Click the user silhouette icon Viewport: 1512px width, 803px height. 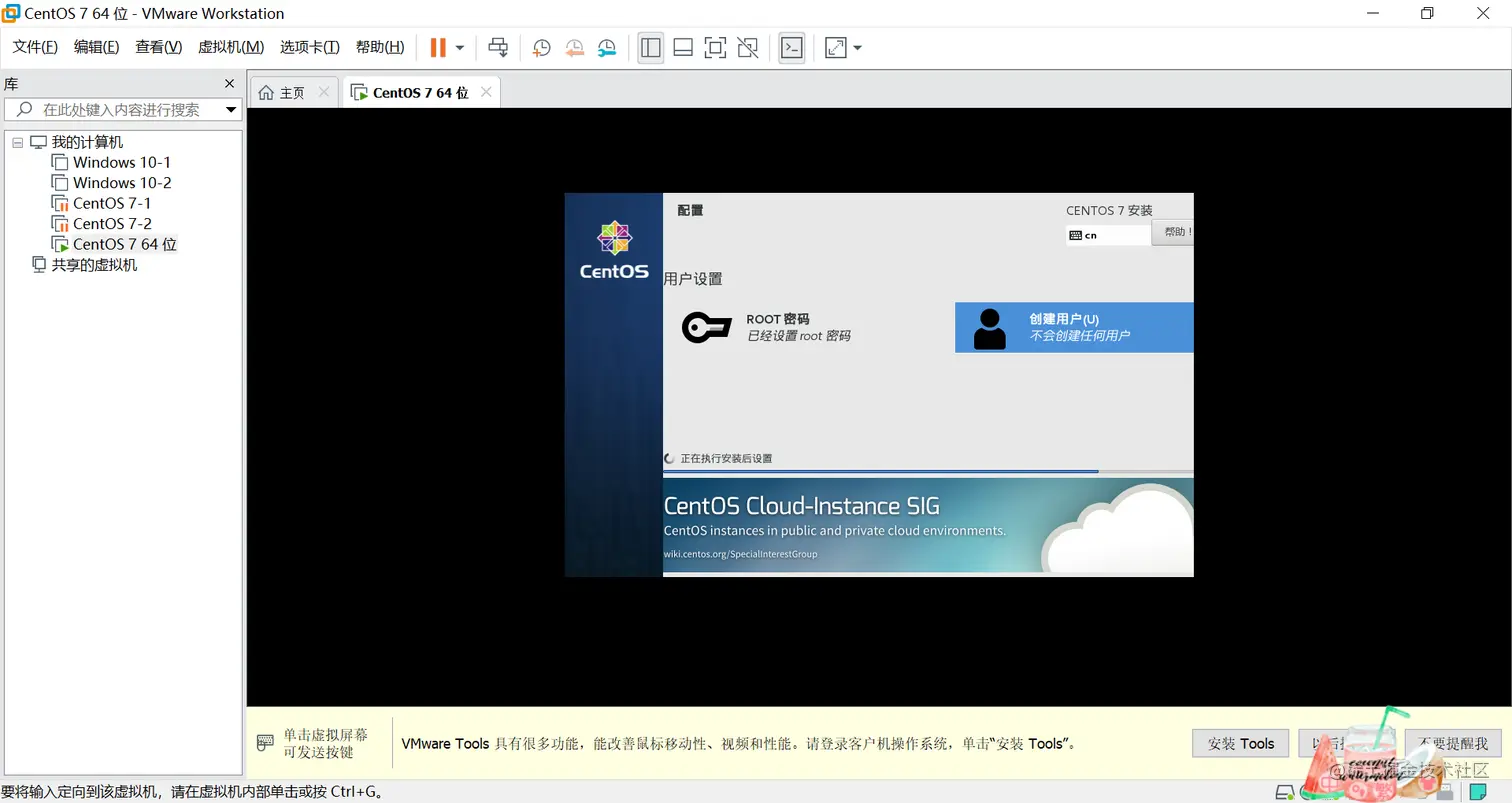[x=990, y=328]
